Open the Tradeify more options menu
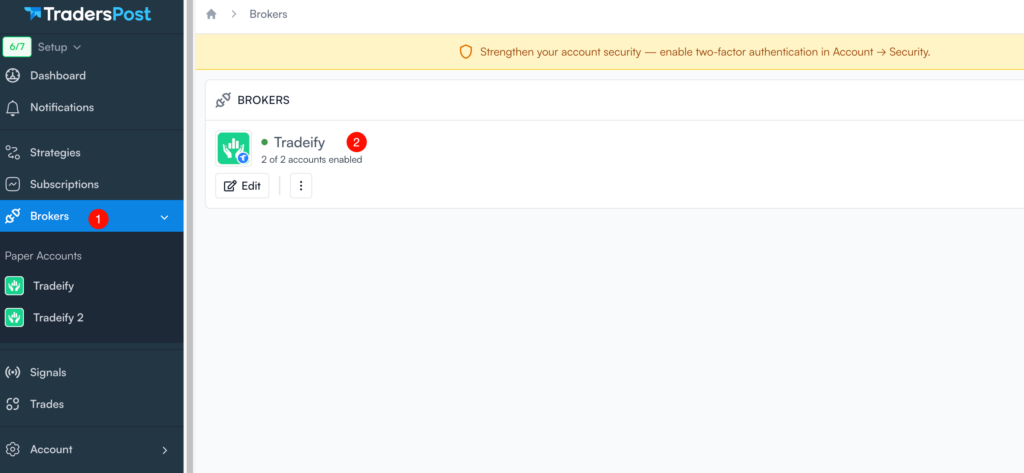 click(x=301, y=186)
